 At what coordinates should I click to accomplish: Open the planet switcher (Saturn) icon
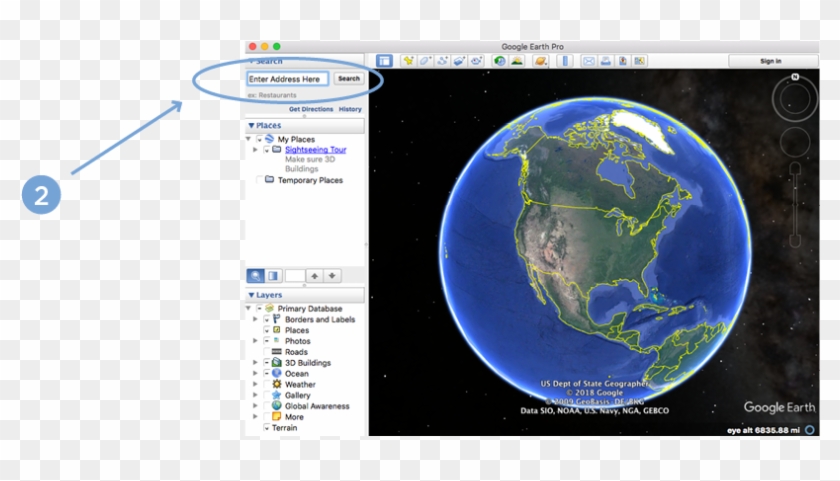[x=541, y=61]
